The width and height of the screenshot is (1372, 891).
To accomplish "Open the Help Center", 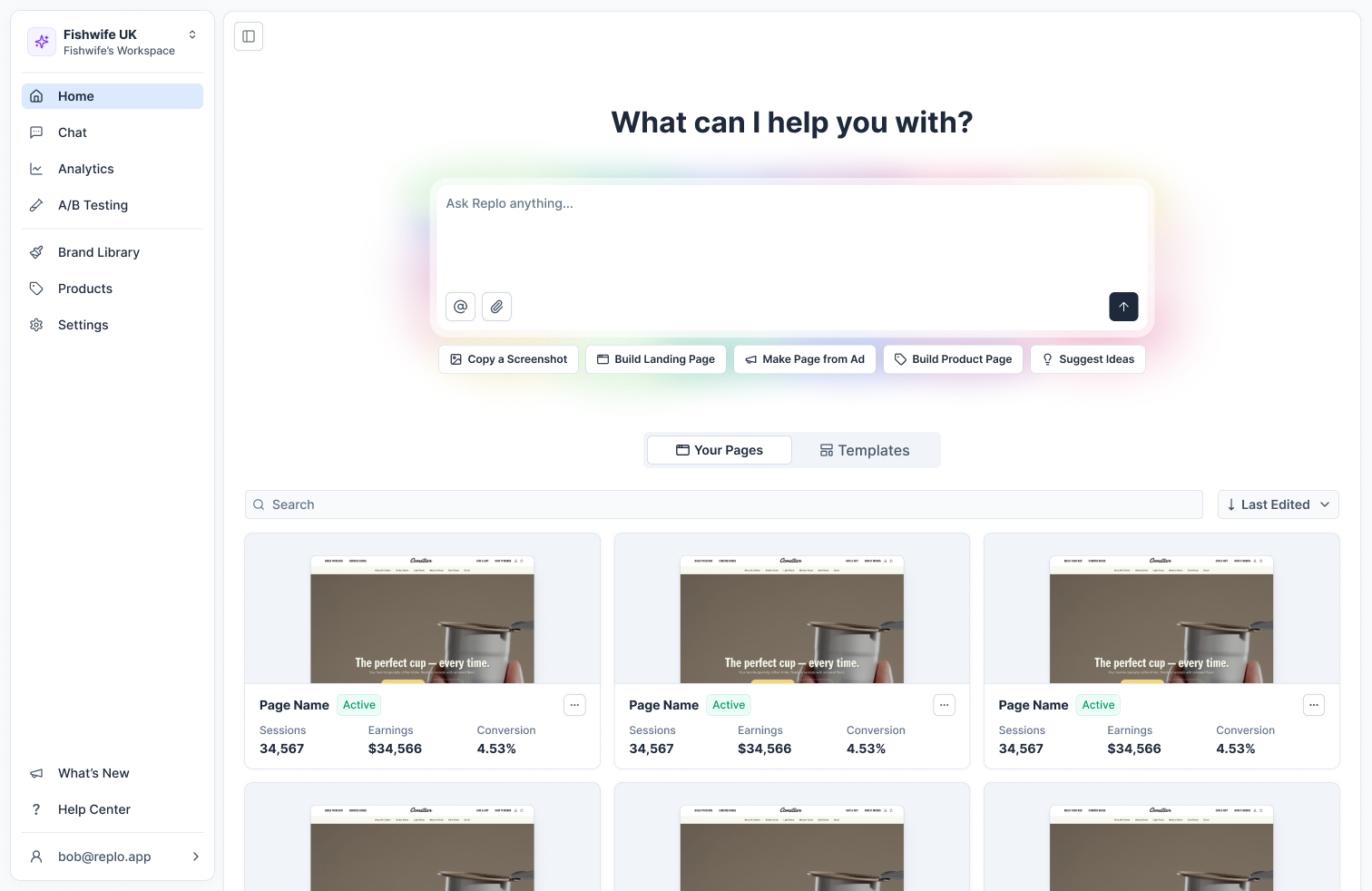I will tap(113, 809).
